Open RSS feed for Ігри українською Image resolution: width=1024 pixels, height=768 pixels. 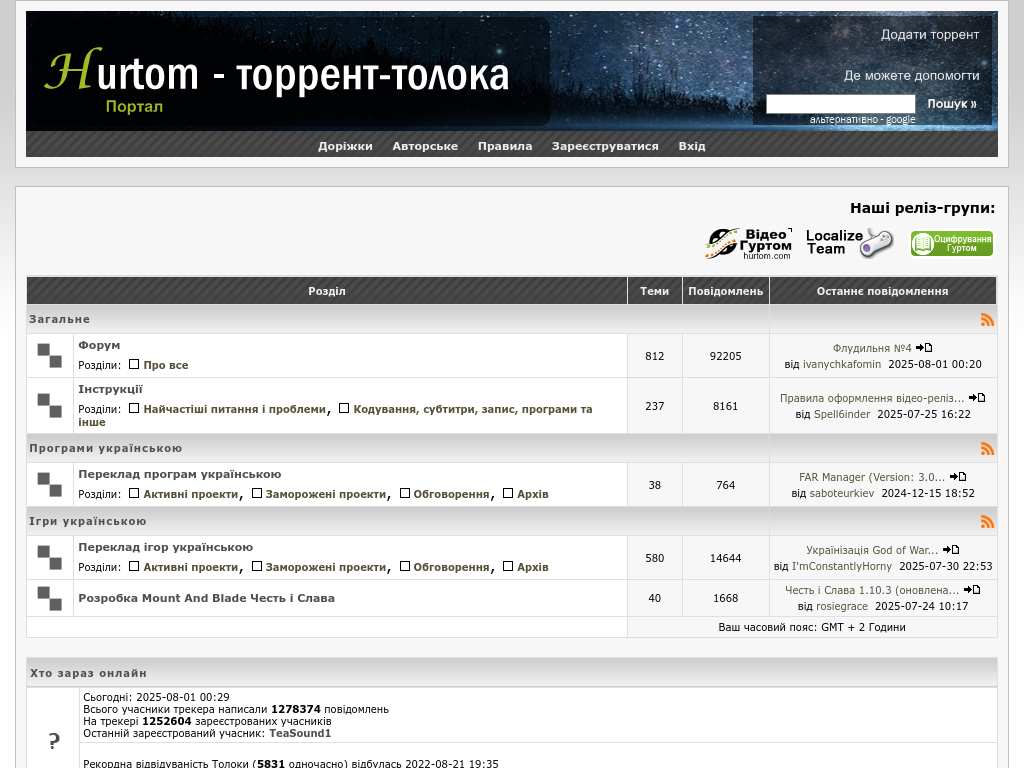987,522
